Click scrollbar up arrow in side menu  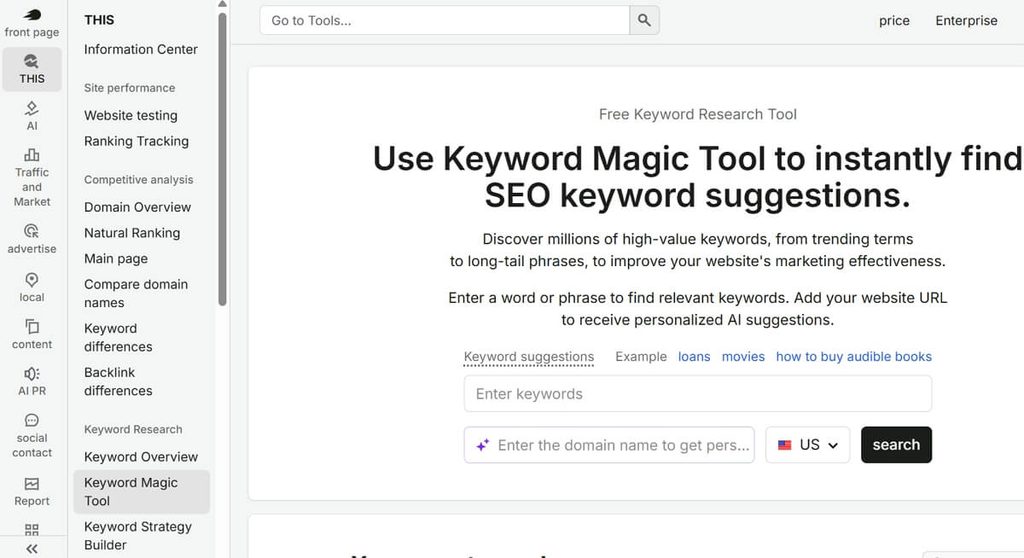pyautogui.click(x=222, y=4)
